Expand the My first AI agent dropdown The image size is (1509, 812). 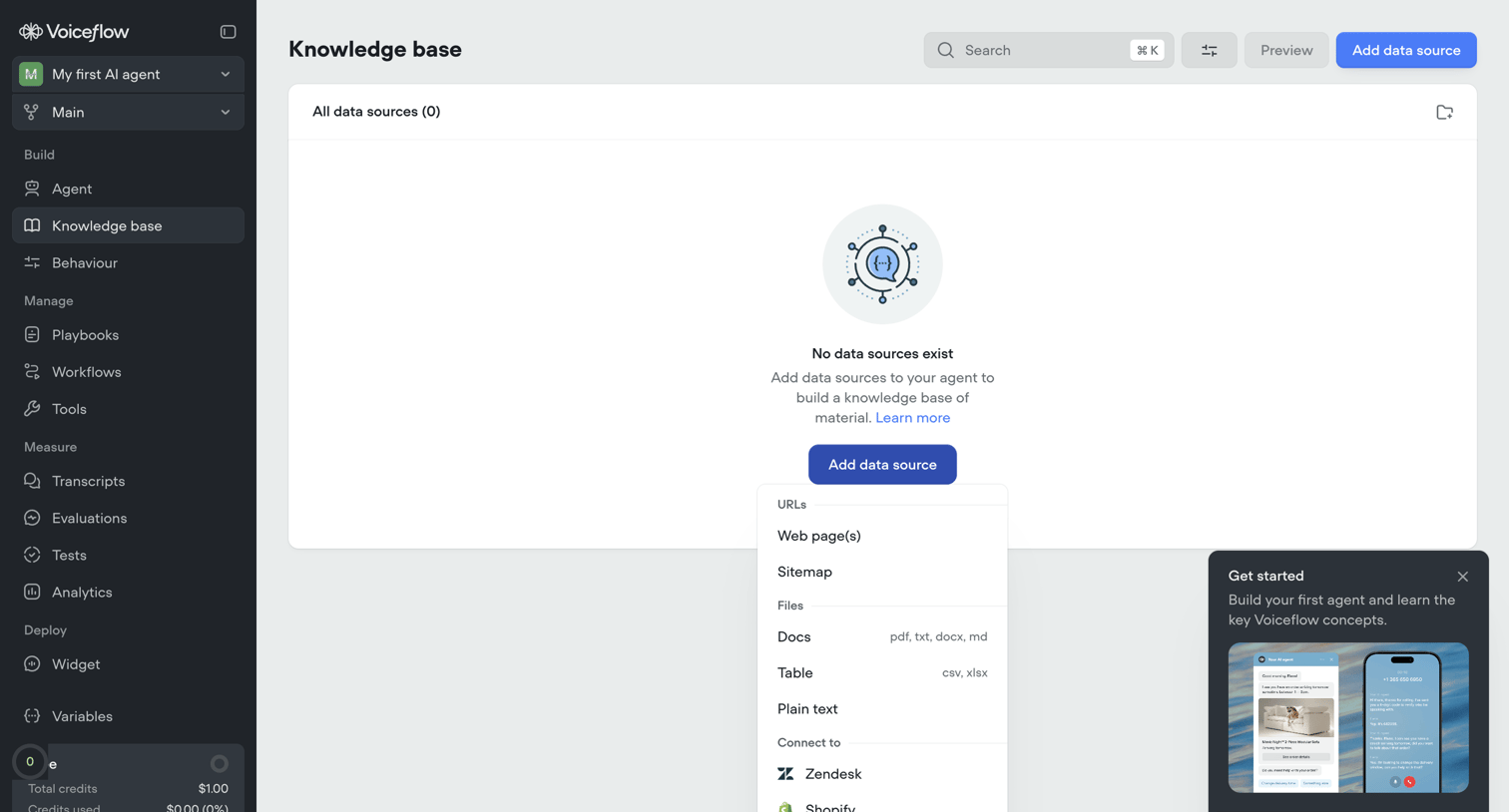128,74
